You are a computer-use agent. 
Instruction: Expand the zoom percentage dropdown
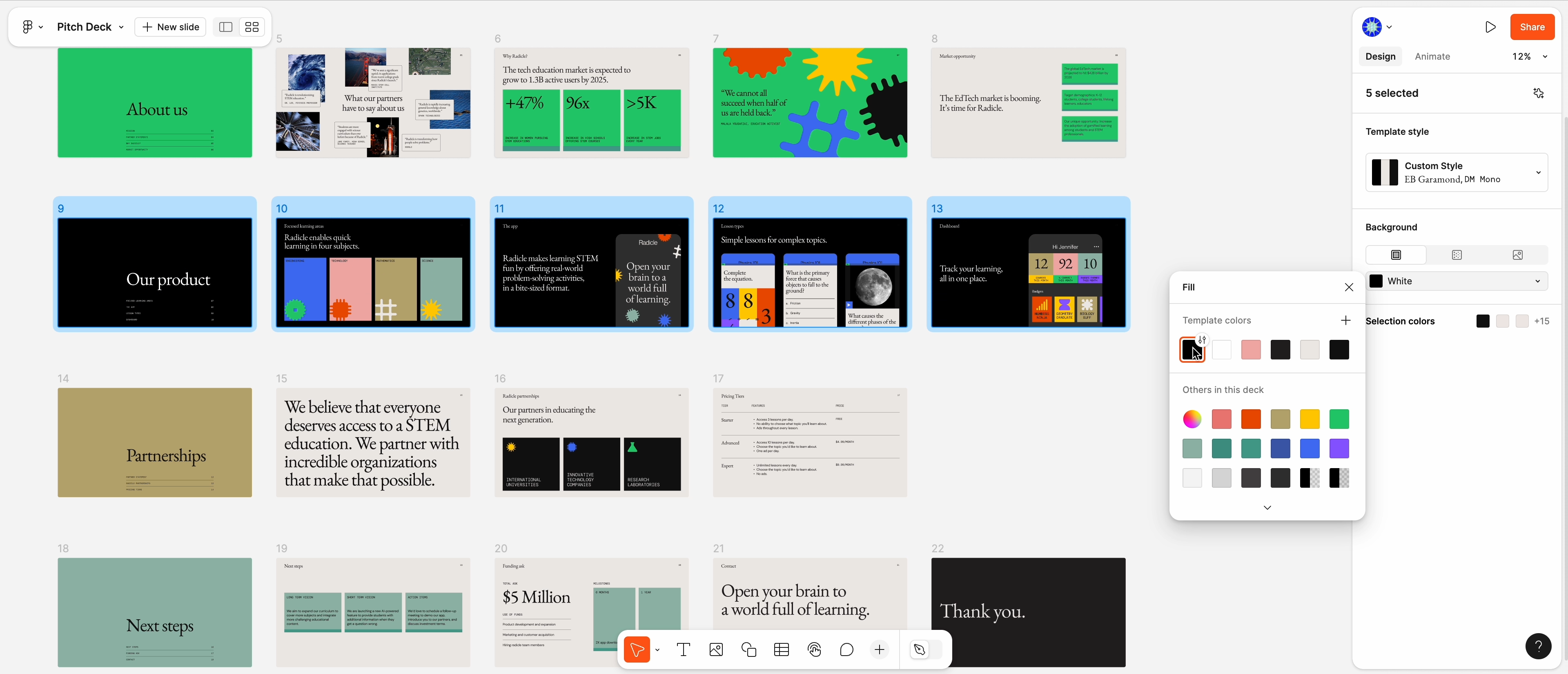point(1545,57)
